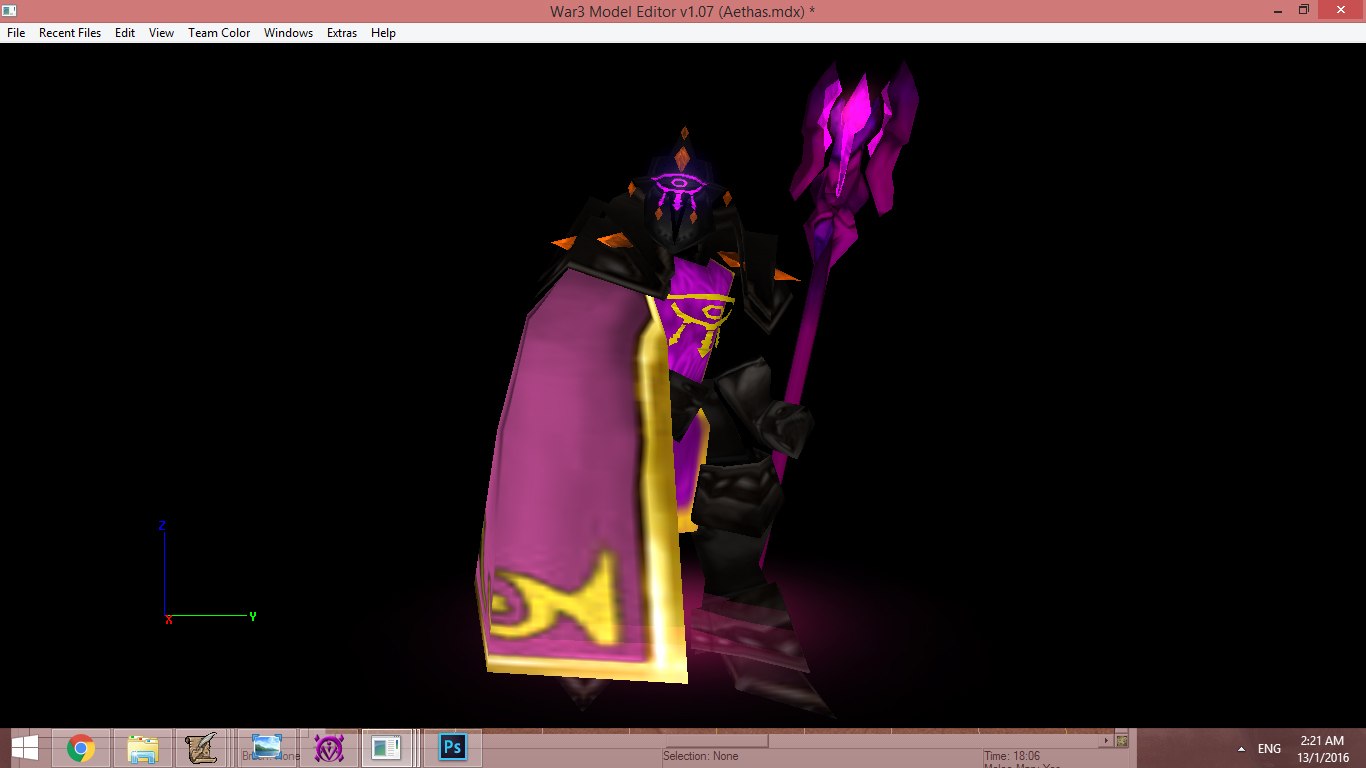Image resolution: width=1366 pixels, height=768 pixels.
Task: Open Photoshop from the taskbar
Action: 453,748
